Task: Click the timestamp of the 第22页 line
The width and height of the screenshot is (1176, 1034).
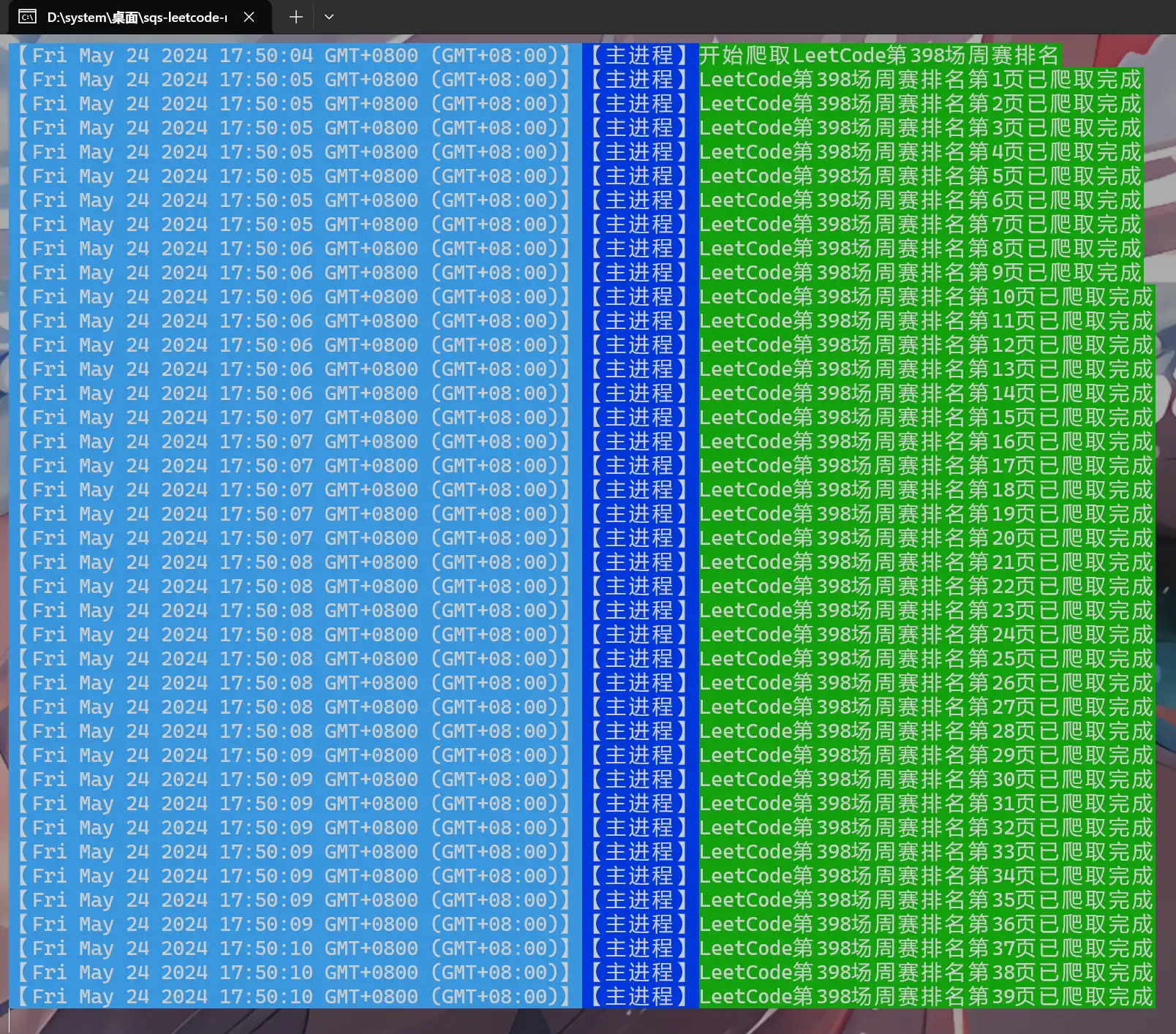Action: pos(293,586)
